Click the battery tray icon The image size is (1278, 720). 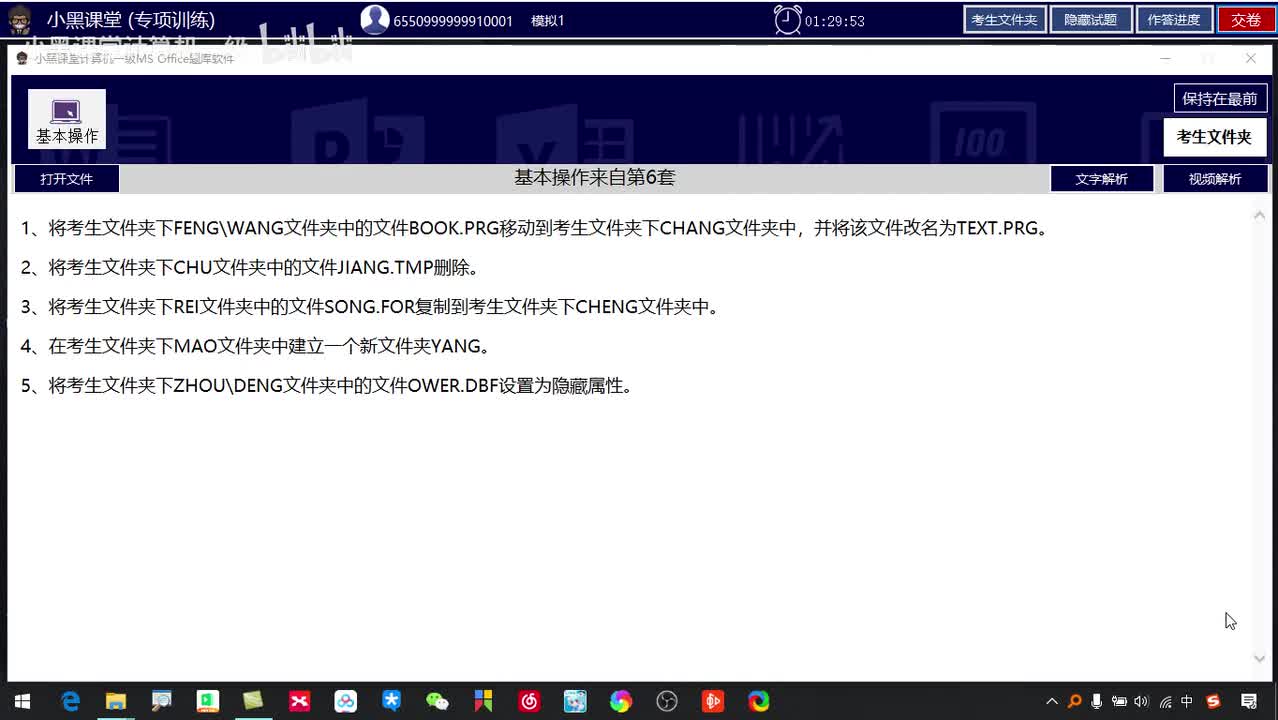click(x=1119, y=701)
